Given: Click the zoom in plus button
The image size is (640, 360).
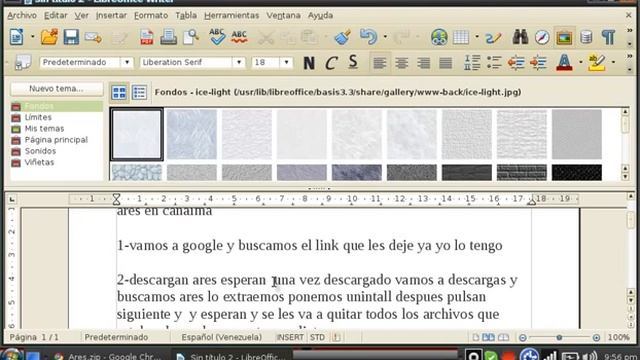Looking at the screenshot, I should [x=596, y=338].
